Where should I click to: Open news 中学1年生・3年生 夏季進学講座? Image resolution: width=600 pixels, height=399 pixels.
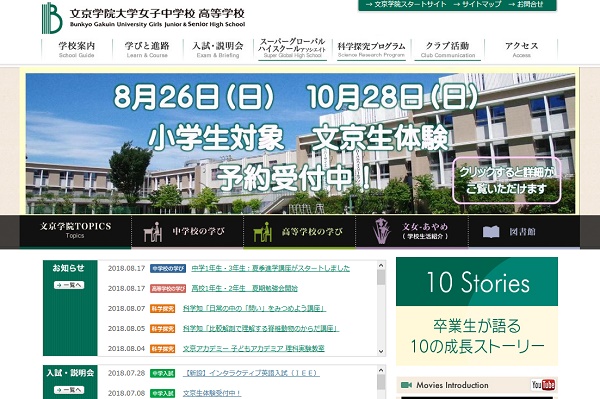pos(270,268)
